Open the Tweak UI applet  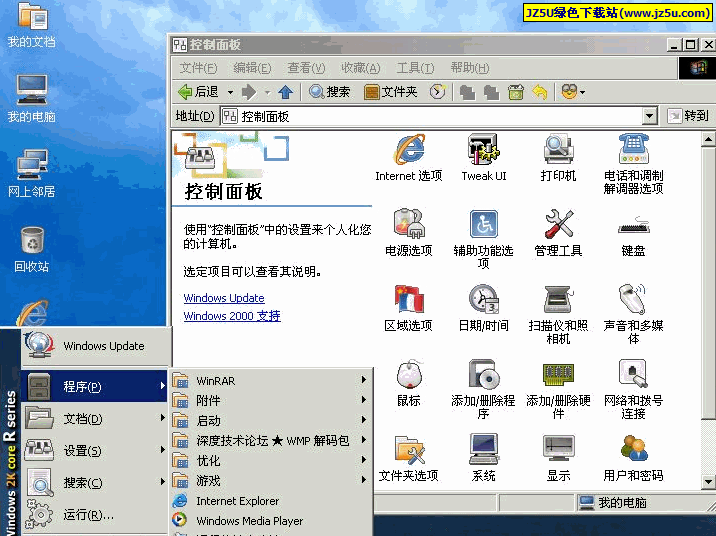(484, 158)
